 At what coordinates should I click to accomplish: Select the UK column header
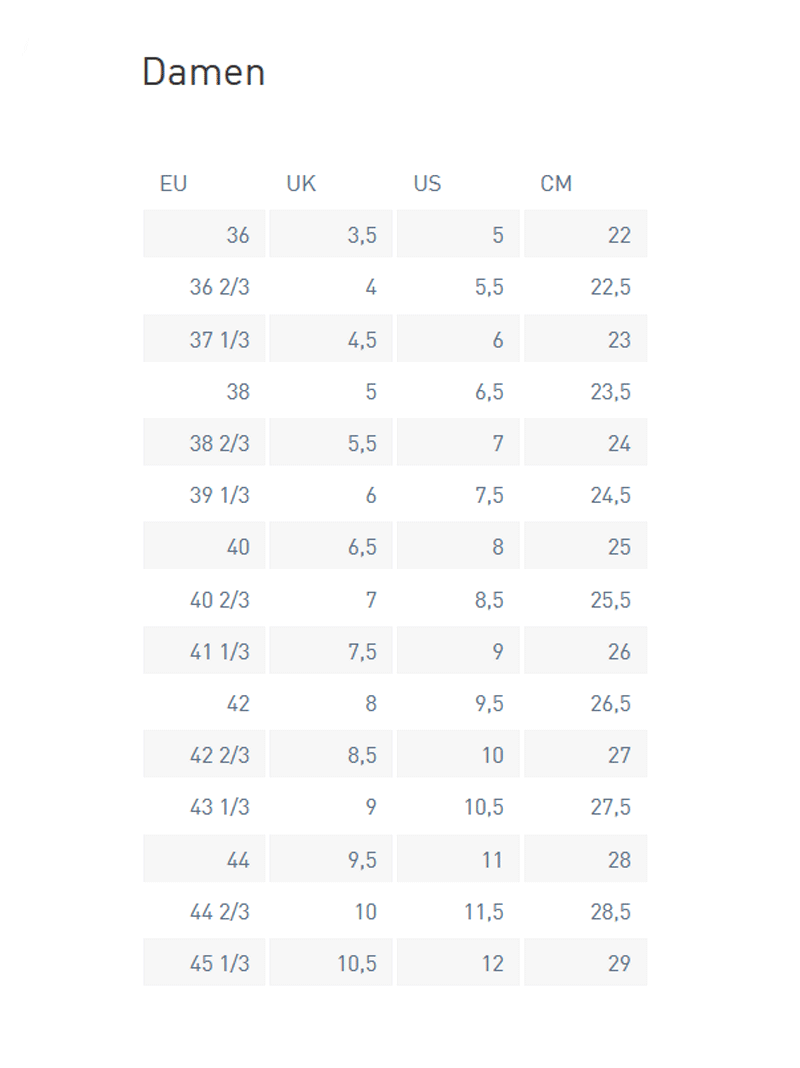click(301, 184)
